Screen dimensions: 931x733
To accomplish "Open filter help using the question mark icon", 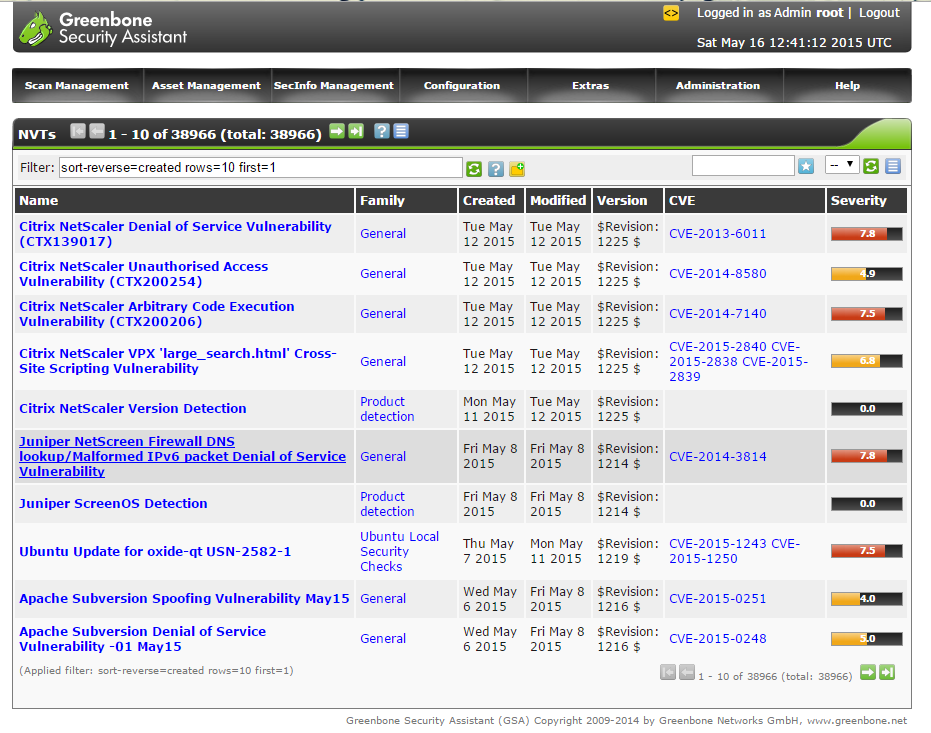I will pyautogui.click(x=496, y=166).
